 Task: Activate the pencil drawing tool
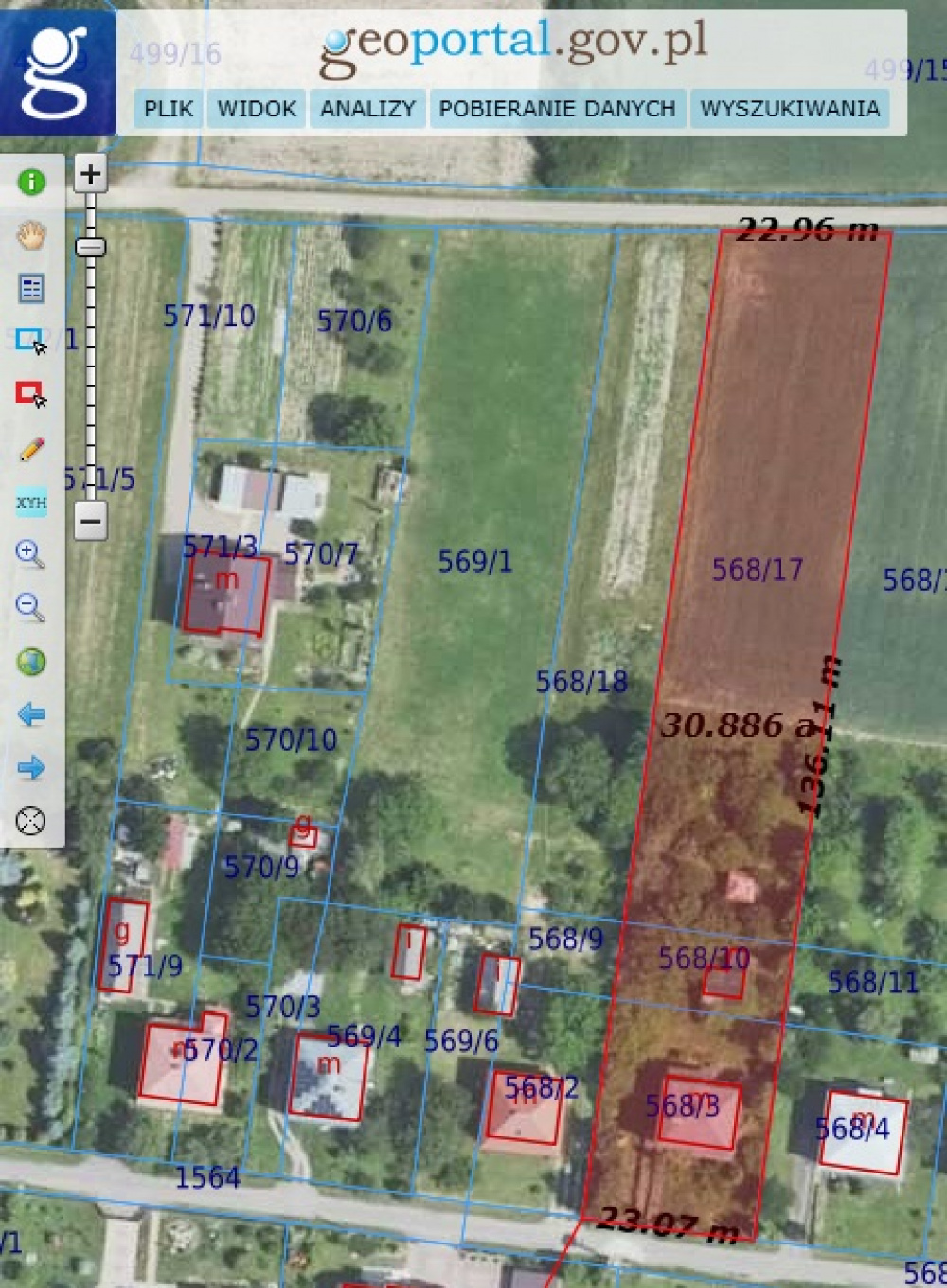(x=31, y=448)
